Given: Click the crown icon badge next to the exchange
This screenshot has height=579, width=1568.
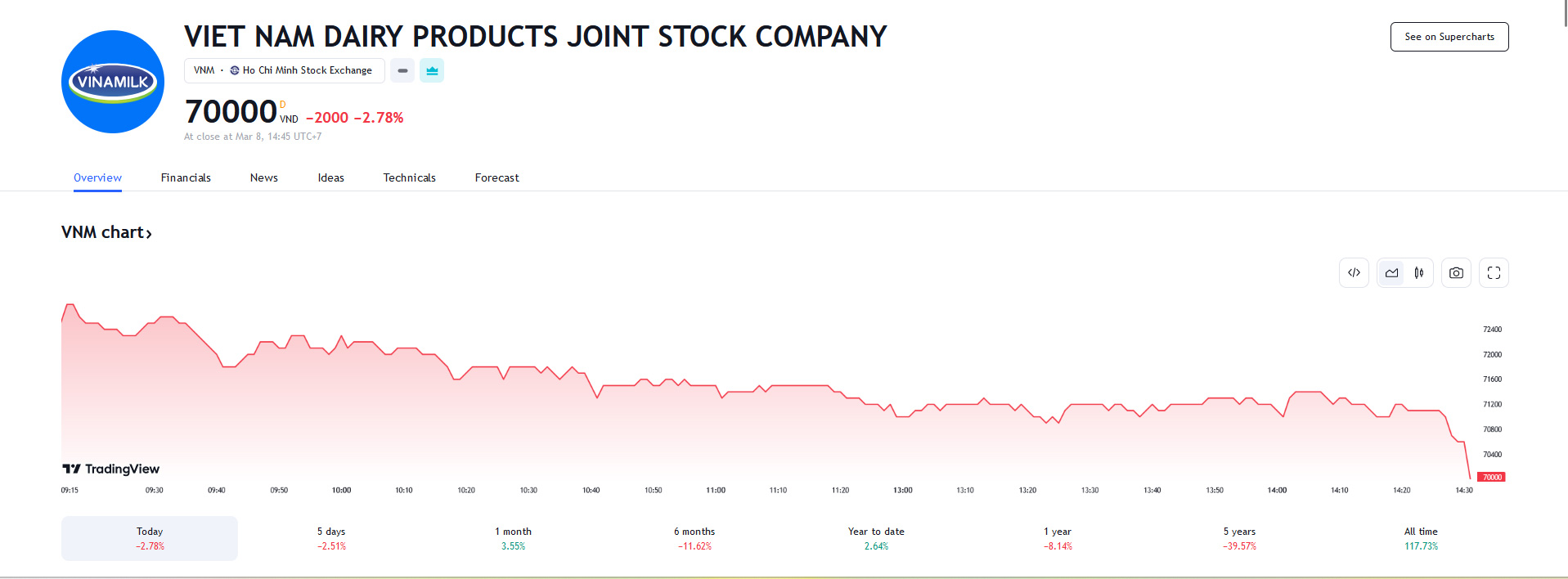Looking at the screenshot, I should [432, 70].
